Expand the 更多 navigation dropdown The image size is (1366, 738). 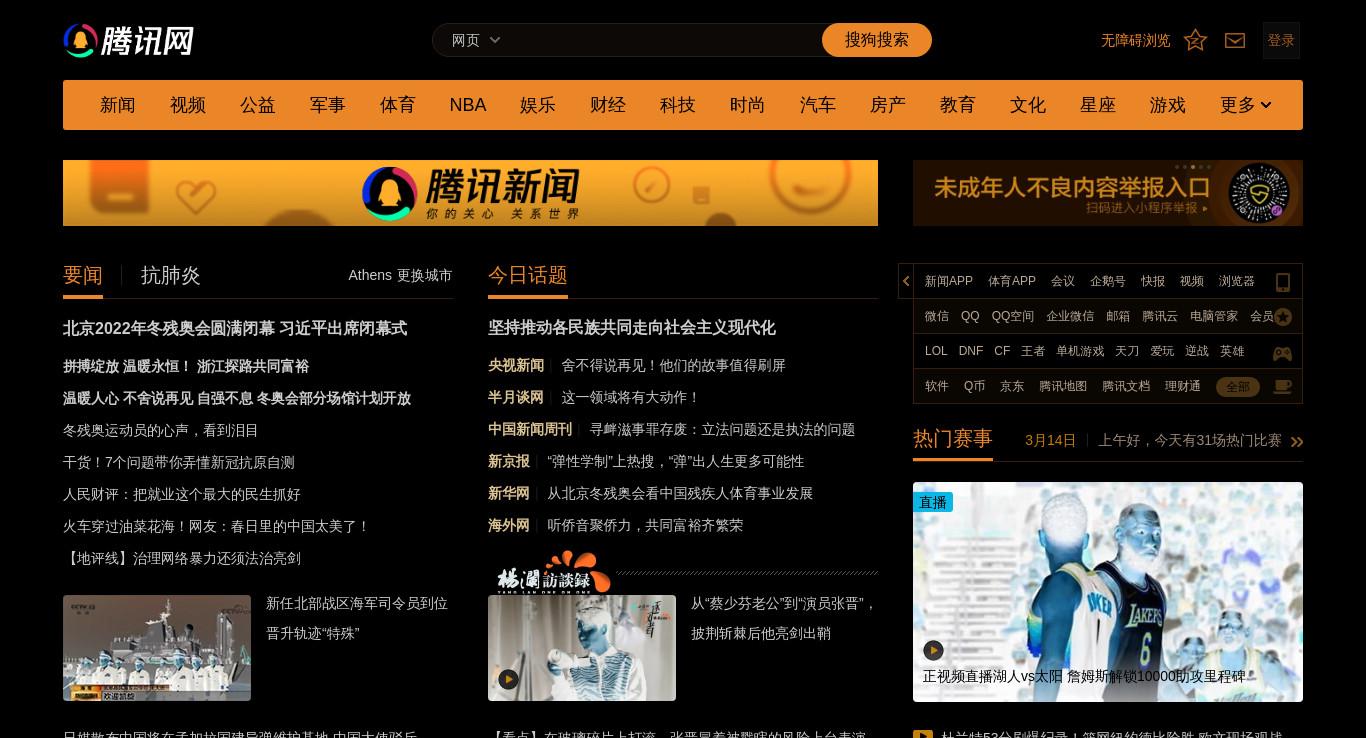coord(1246,105)
